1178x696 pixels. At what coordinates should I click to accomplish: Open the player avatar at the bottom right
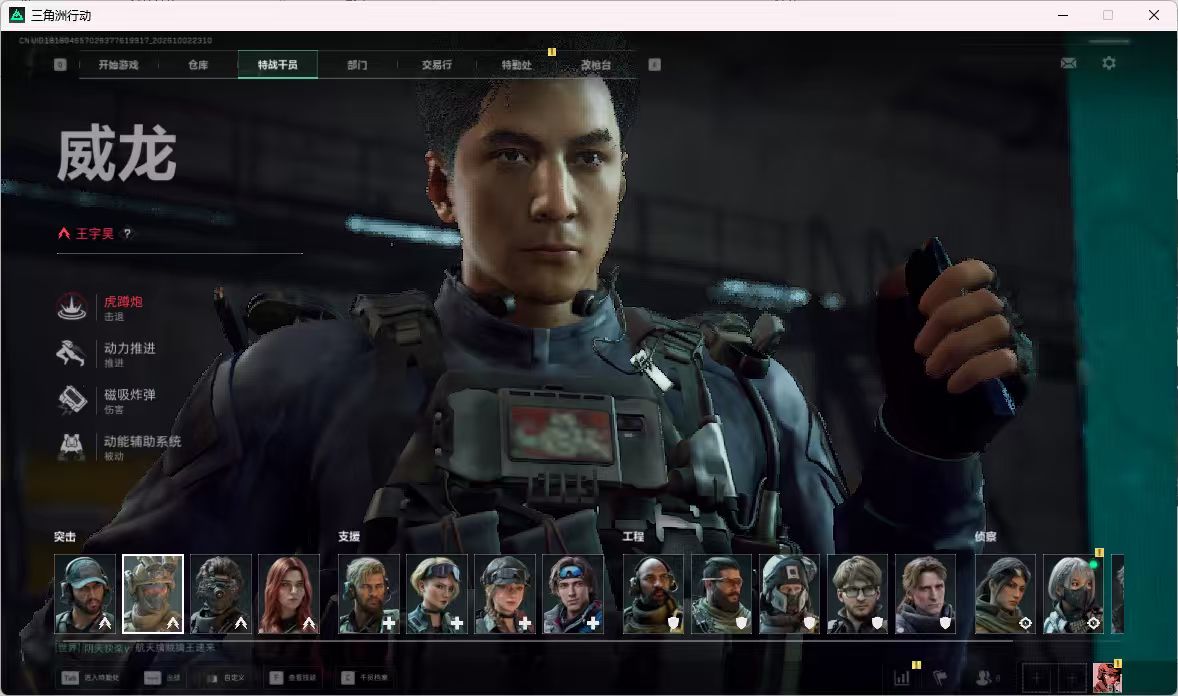point(1107,678)
